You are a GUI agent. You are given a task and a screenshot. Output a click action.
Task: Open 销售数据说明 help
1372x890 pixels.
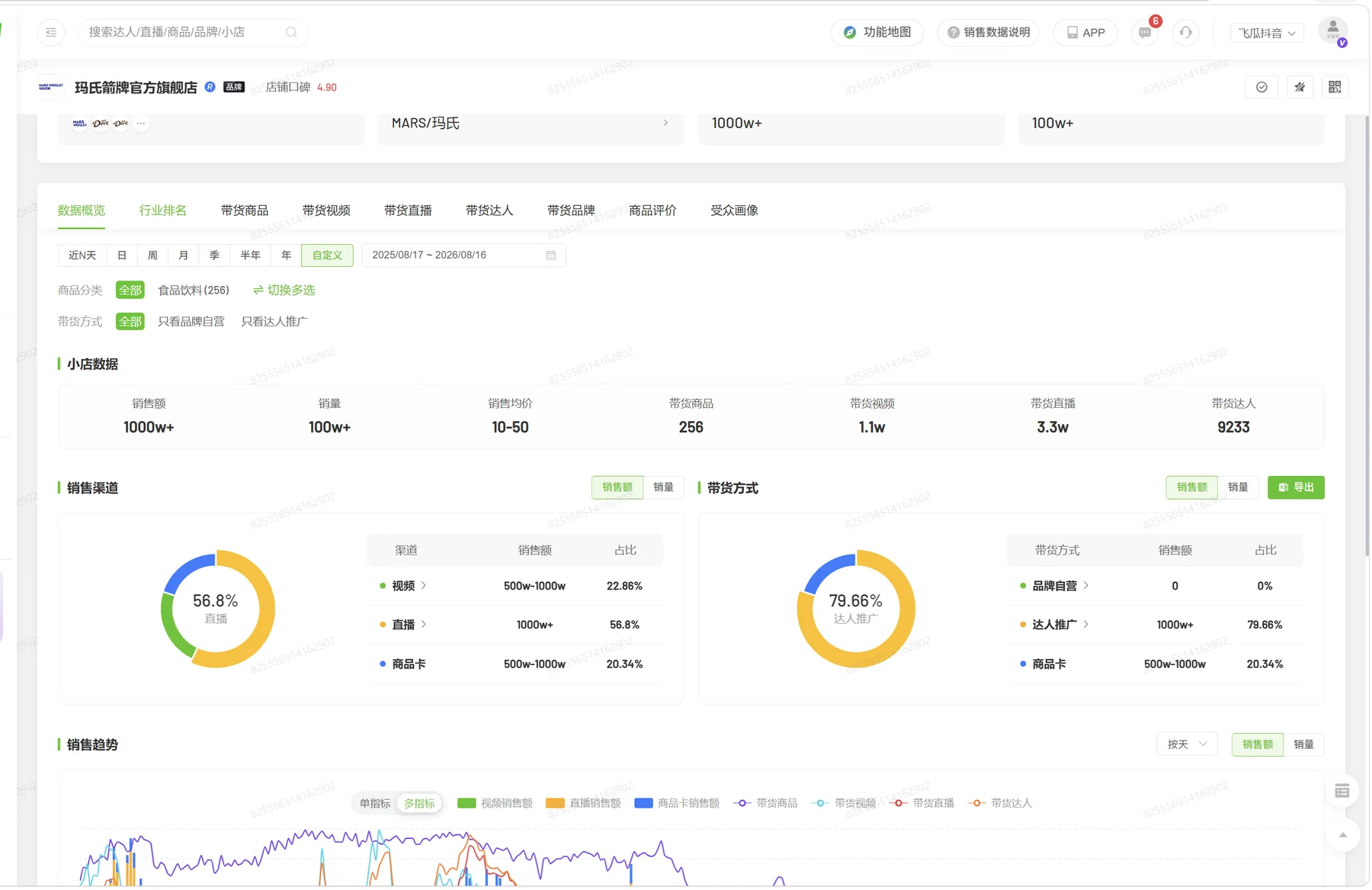pyautogui.click(x=989, y=32)
